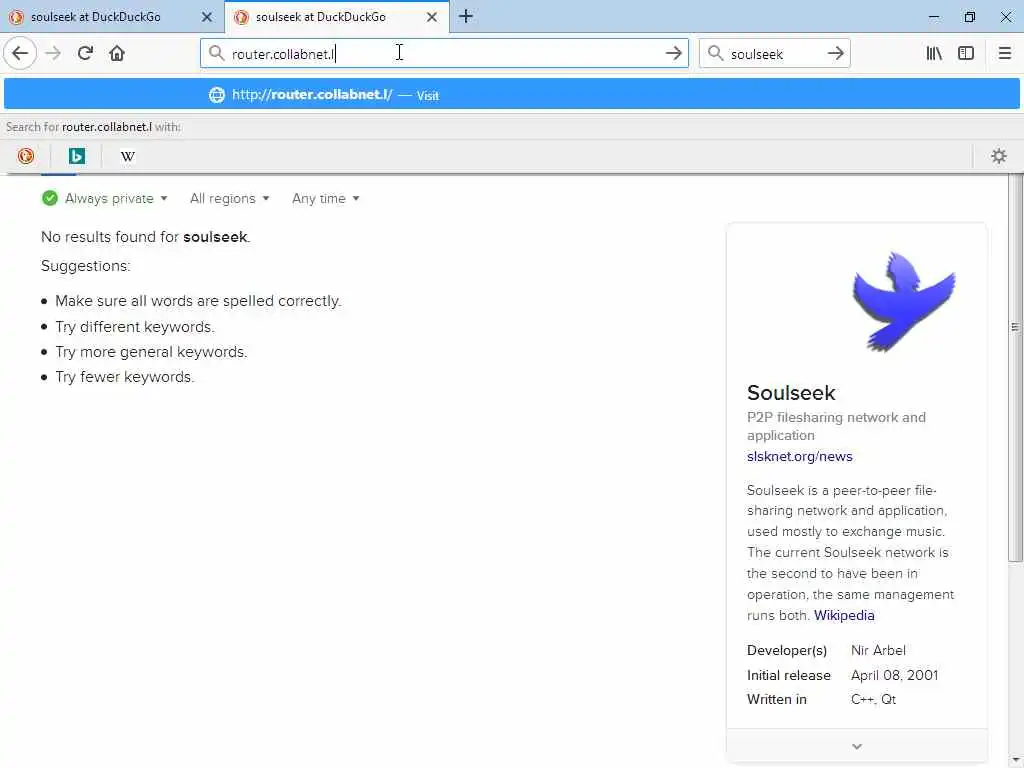The width and height of the screenshot is (1024, 768).
Task: Click the forward navigation arrow
Action: [53, 53]
